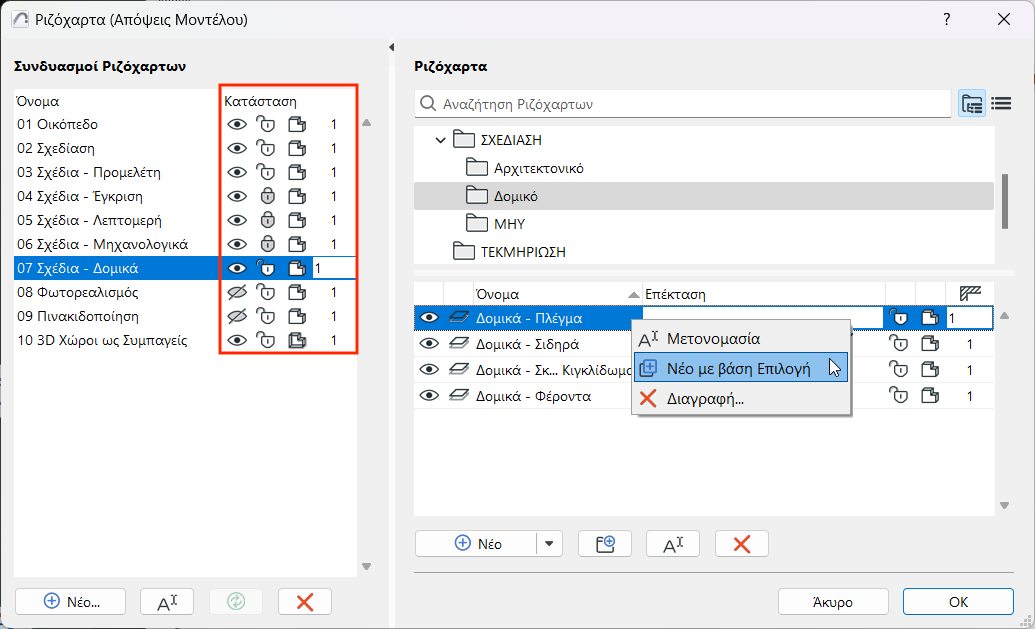Switch to folder tree view of layers

pyautogui.click(x=971, y=103)
